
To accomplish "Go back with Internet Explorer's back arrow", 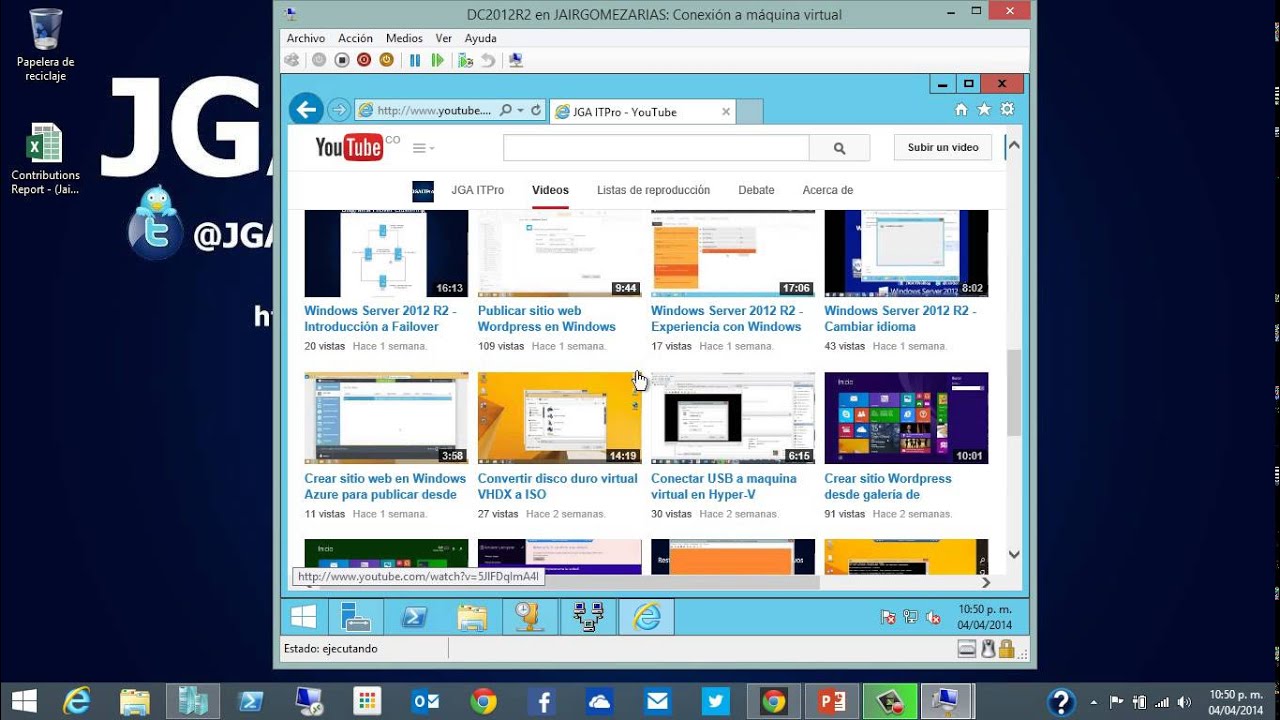I will coord(306,109).
